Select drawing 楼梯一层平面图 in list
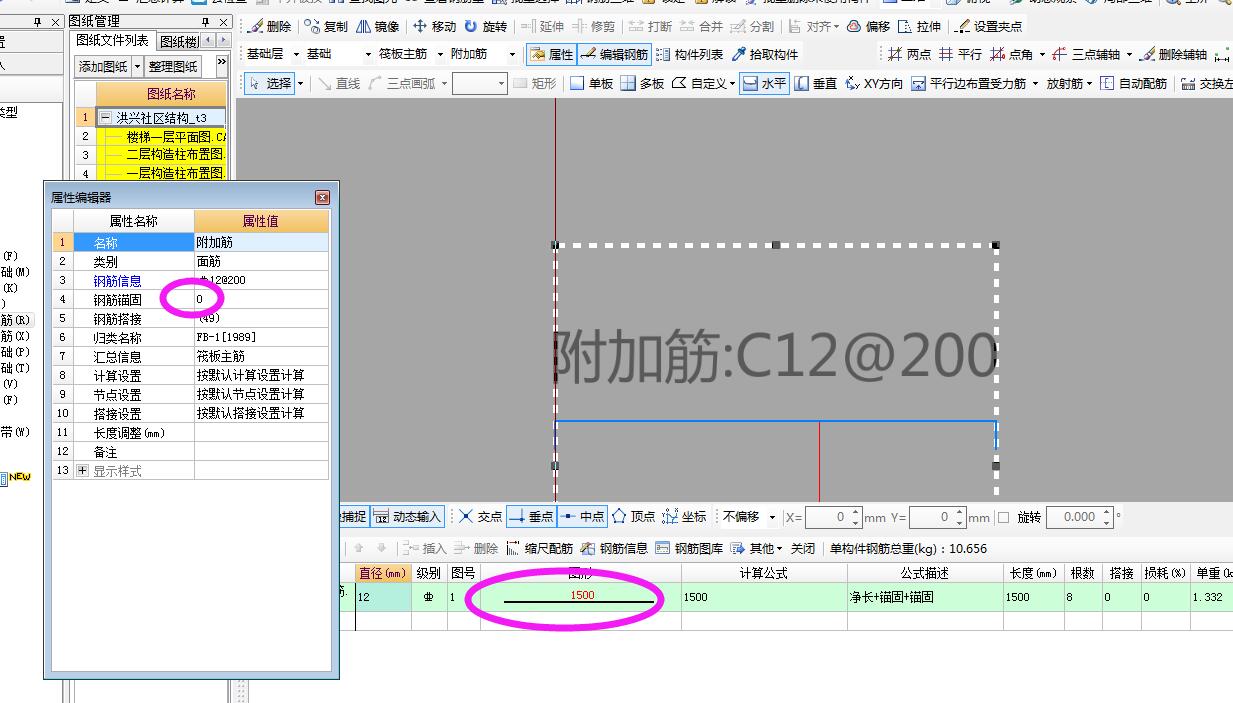 coord(176,137)
